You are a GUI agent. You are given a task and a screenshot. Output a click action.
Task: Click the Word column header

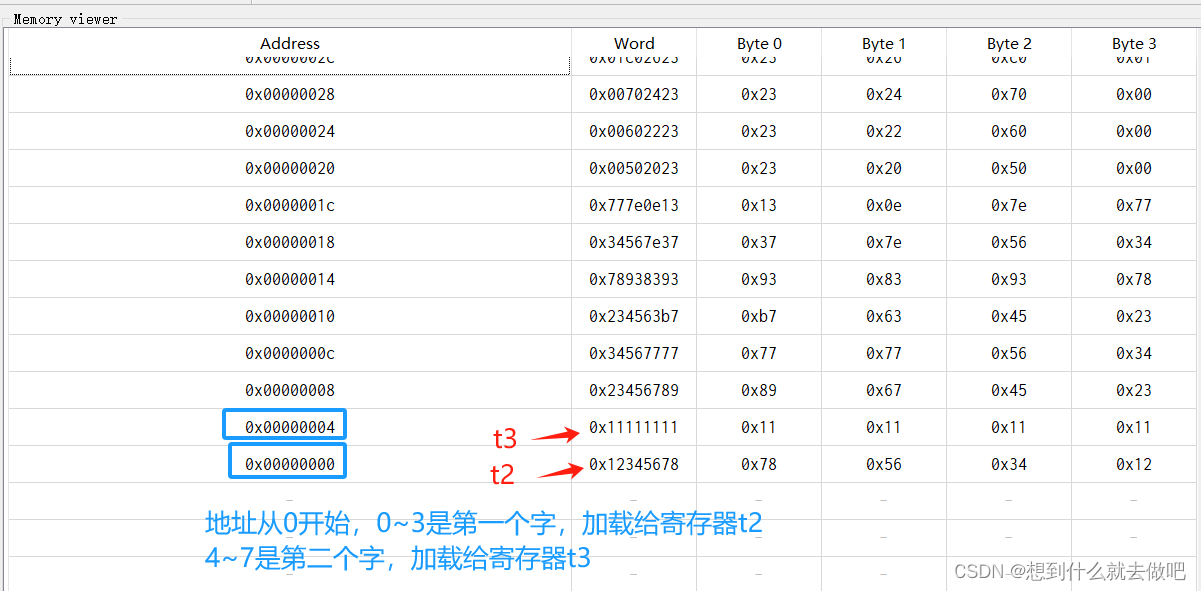pos(634,43)
